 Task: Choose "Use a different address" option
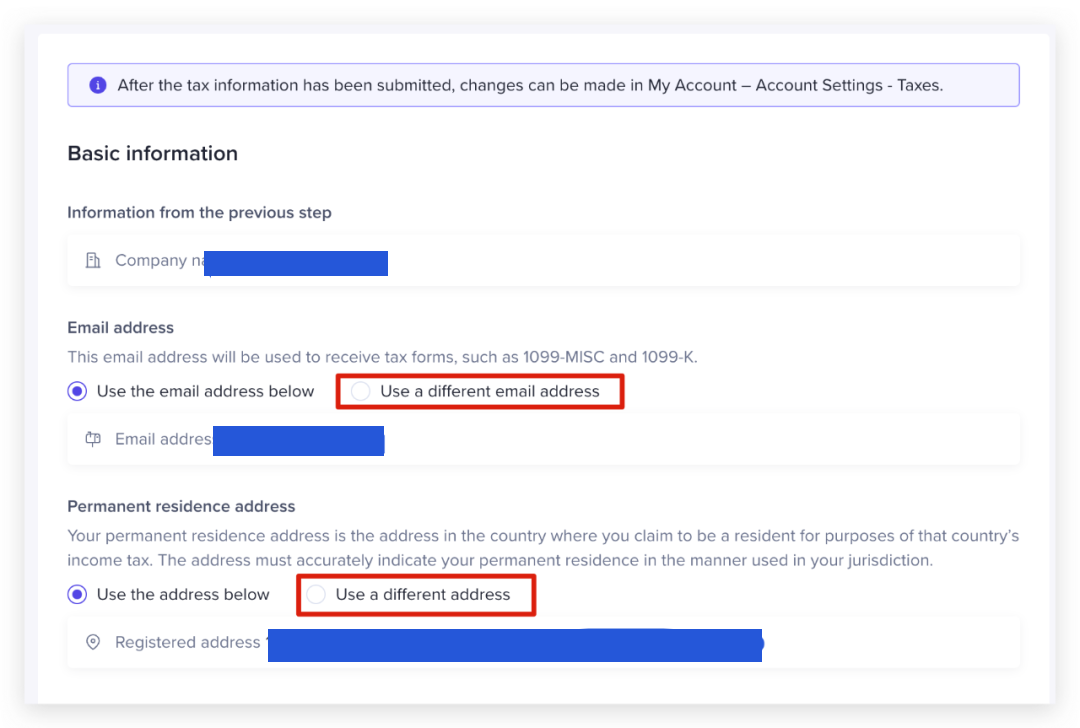(x=316, y=595)
